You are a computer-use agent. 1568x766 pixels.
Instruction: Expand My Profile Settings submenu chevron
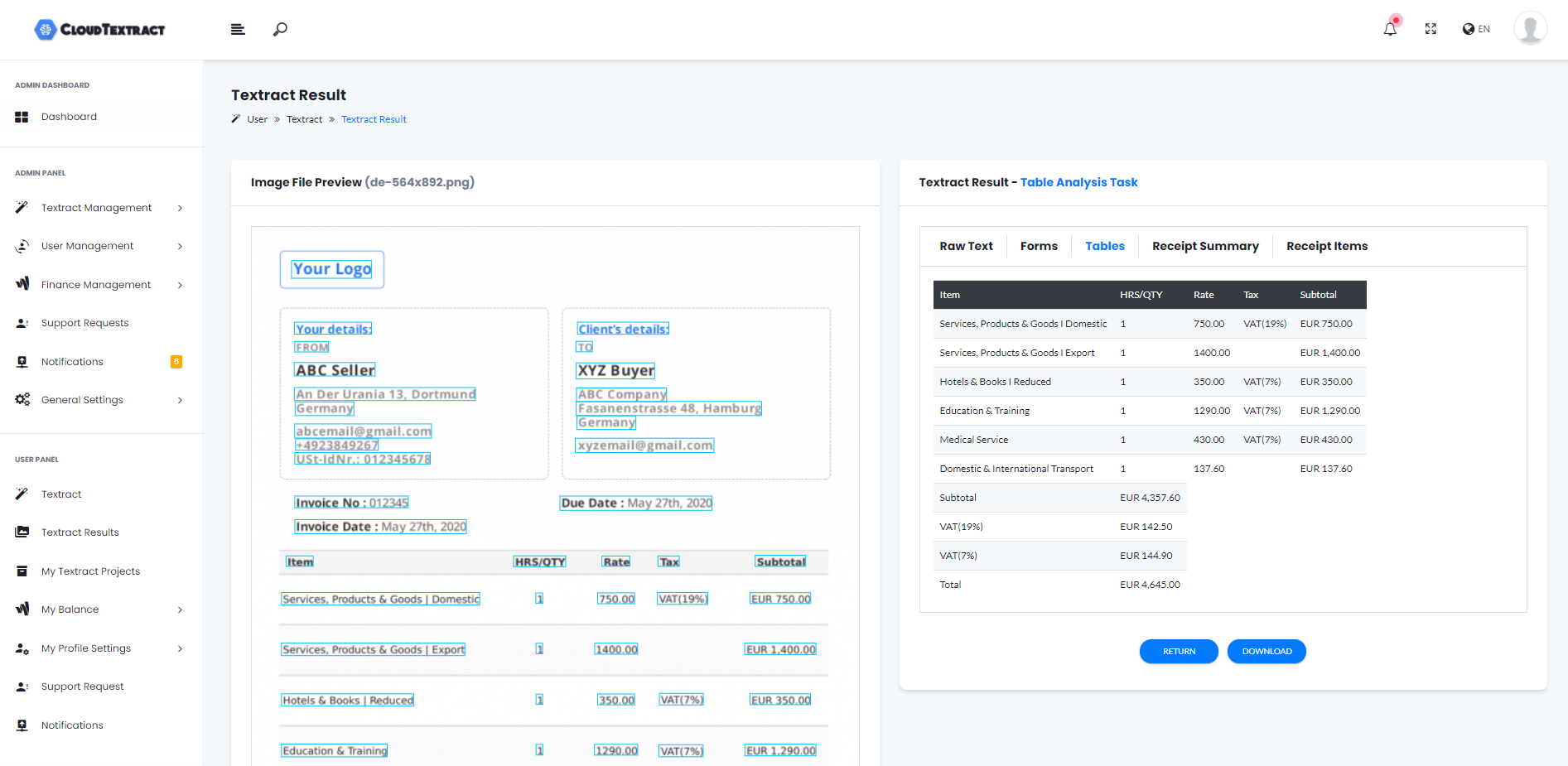point(180,648)
